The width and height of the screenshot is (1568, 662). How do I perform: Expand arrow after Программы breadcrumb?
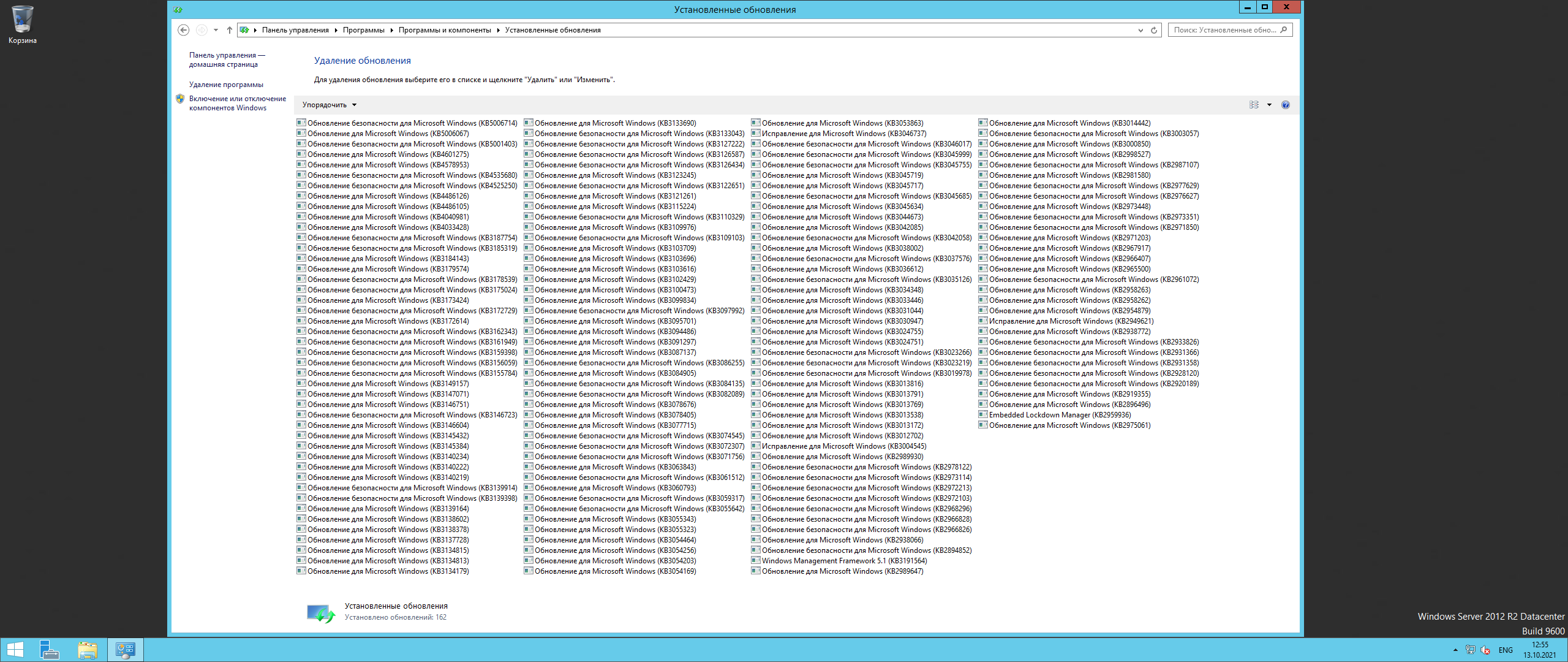[391, 30]
